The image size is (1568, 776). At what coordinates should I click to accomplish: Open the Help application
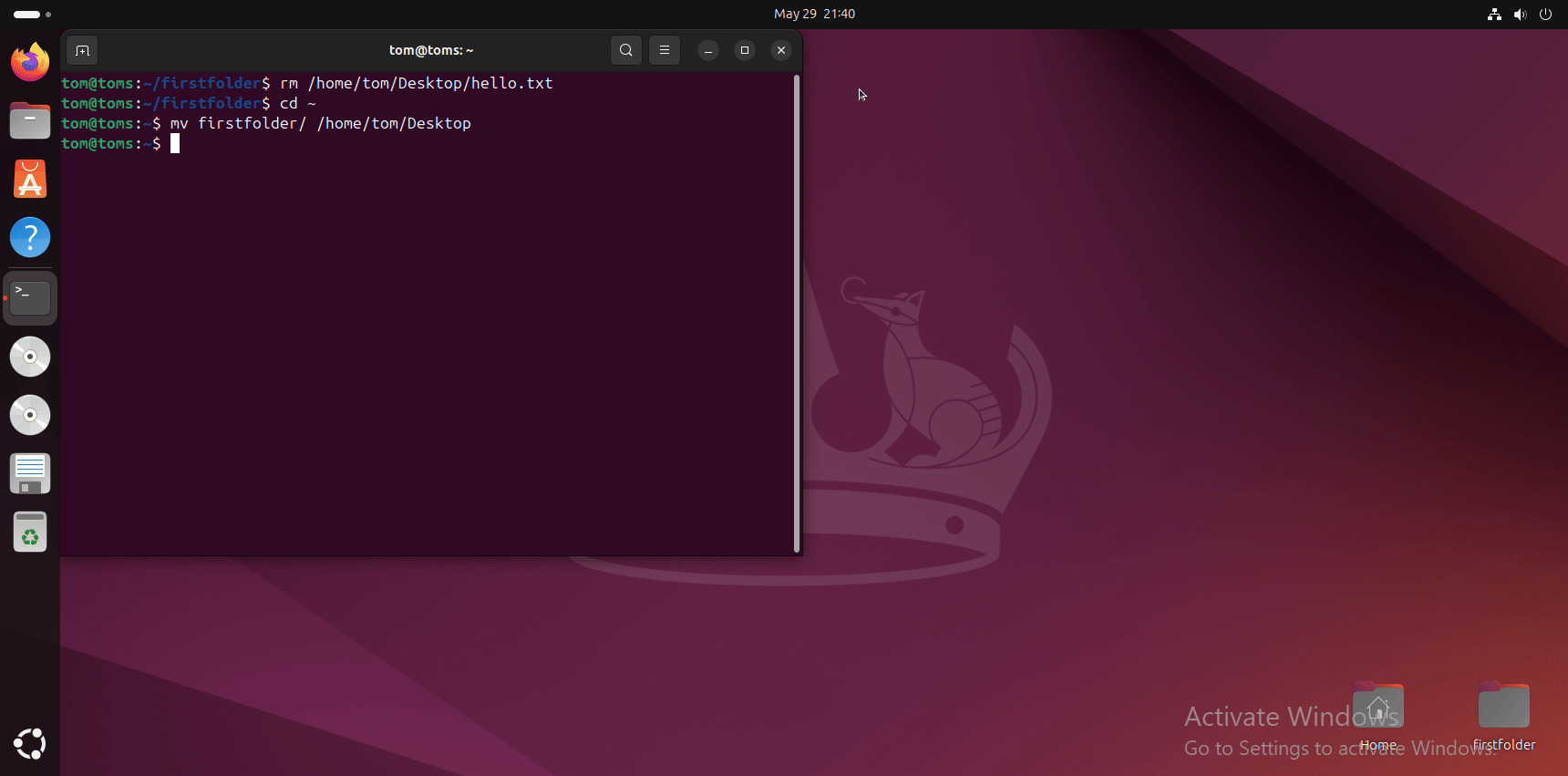[x=30, y=237]
